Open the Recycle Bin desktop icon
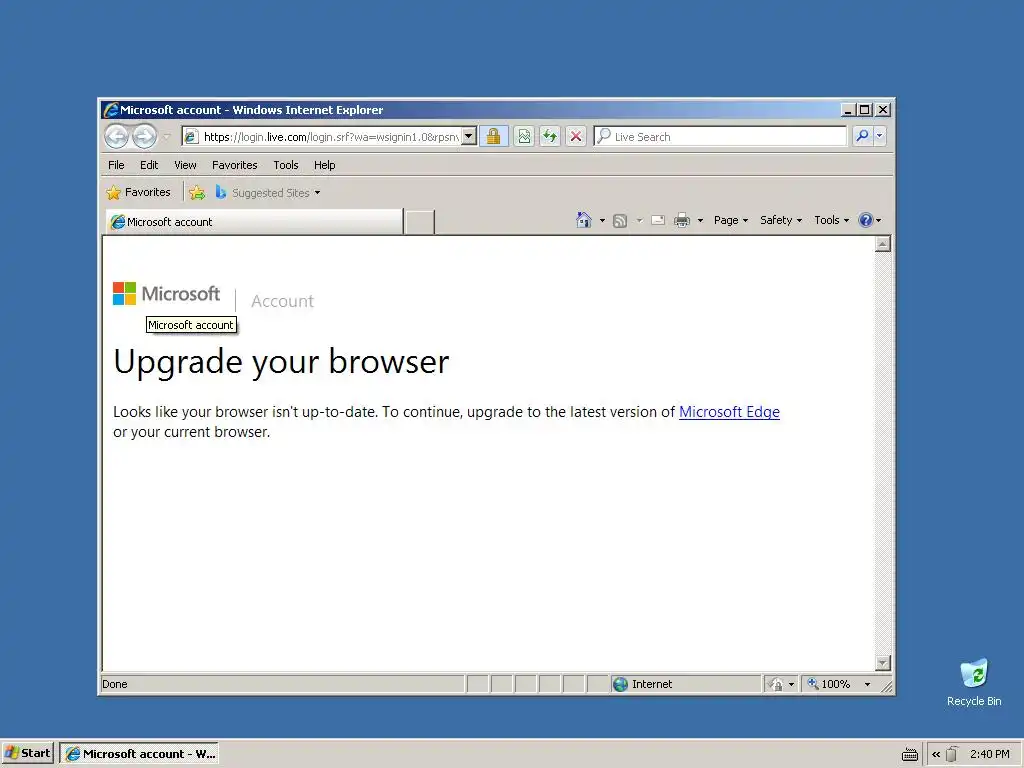 [974, 682]
